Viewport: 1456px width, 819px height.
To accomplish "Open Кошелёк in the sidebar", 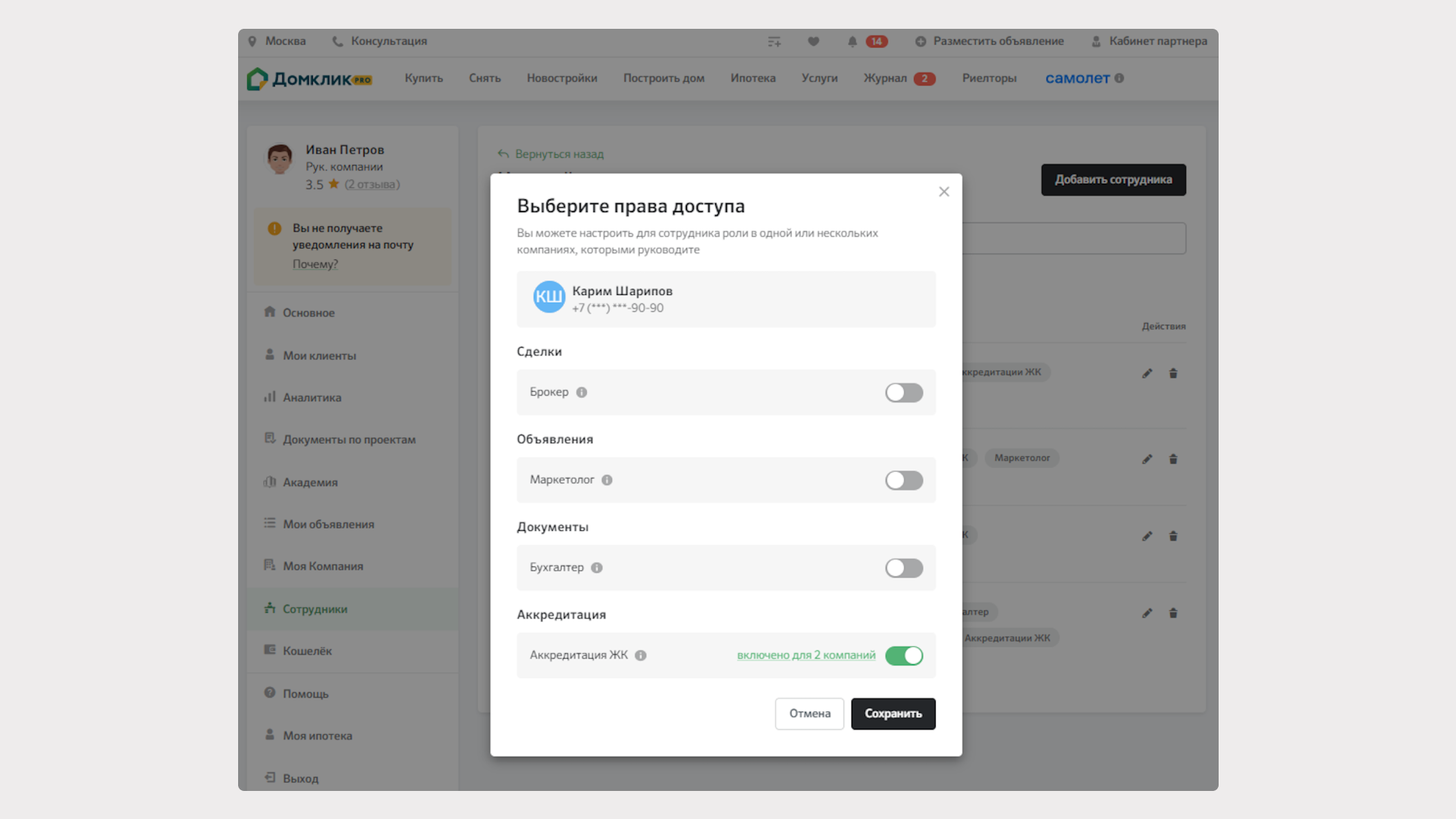I will pyautogui.click(x=353, y=651).
